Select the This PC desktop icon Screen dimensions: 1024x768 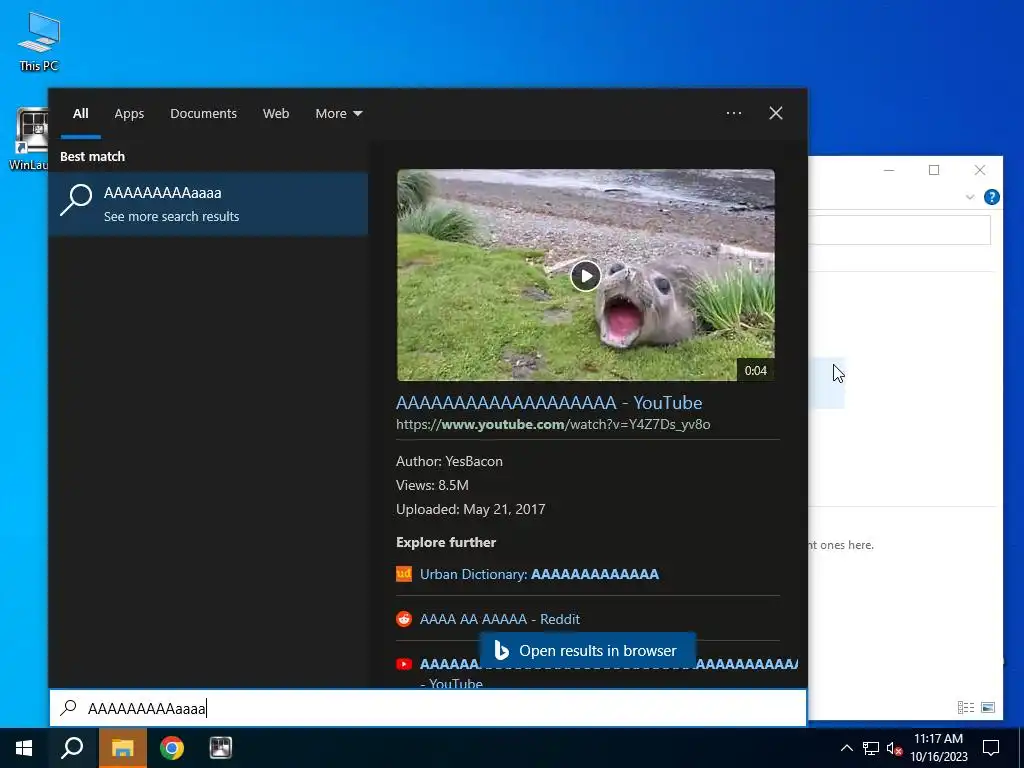tap(39, 42)
